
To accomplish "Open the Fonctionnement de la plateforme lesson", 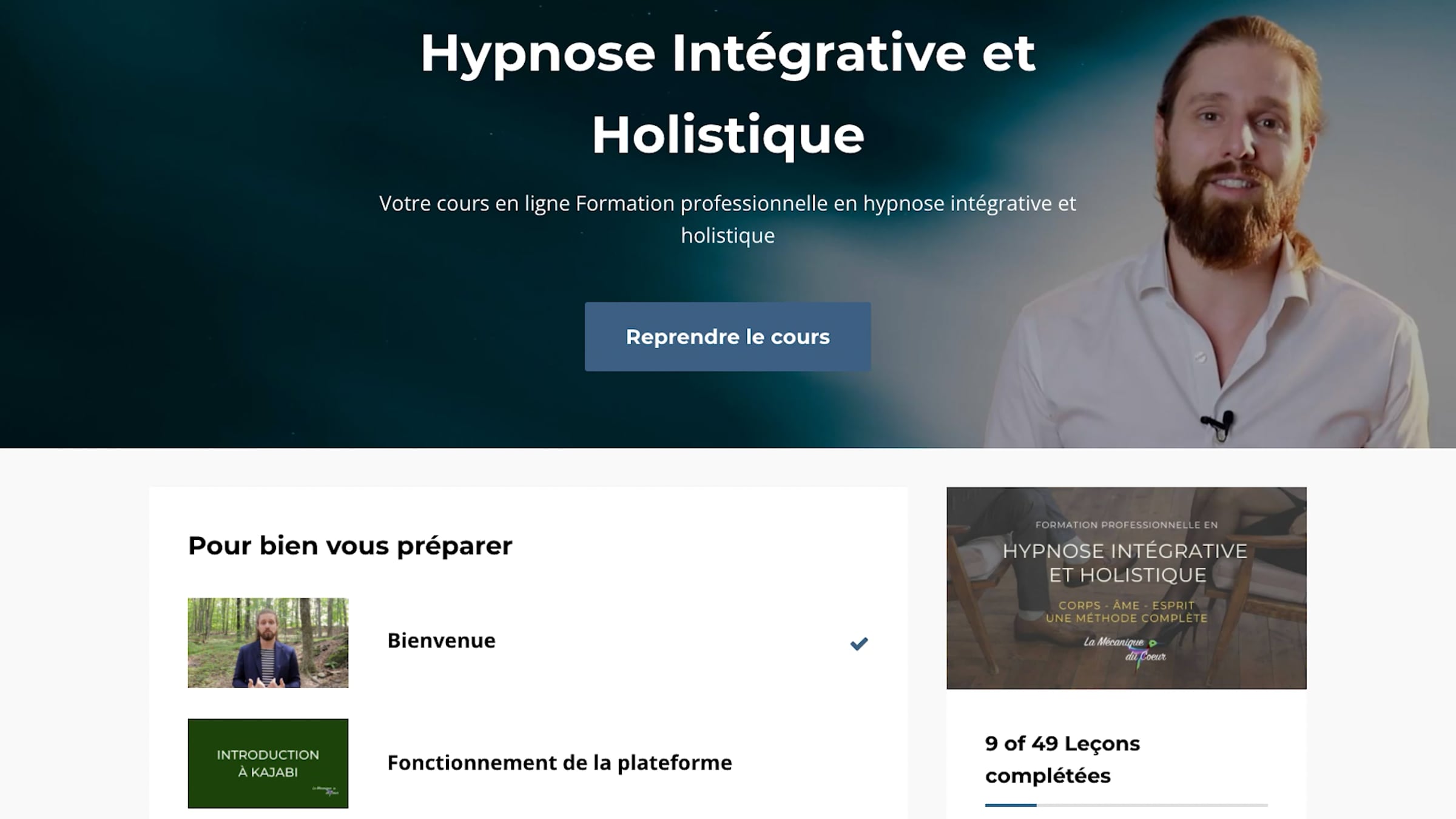I will [559, 763].
